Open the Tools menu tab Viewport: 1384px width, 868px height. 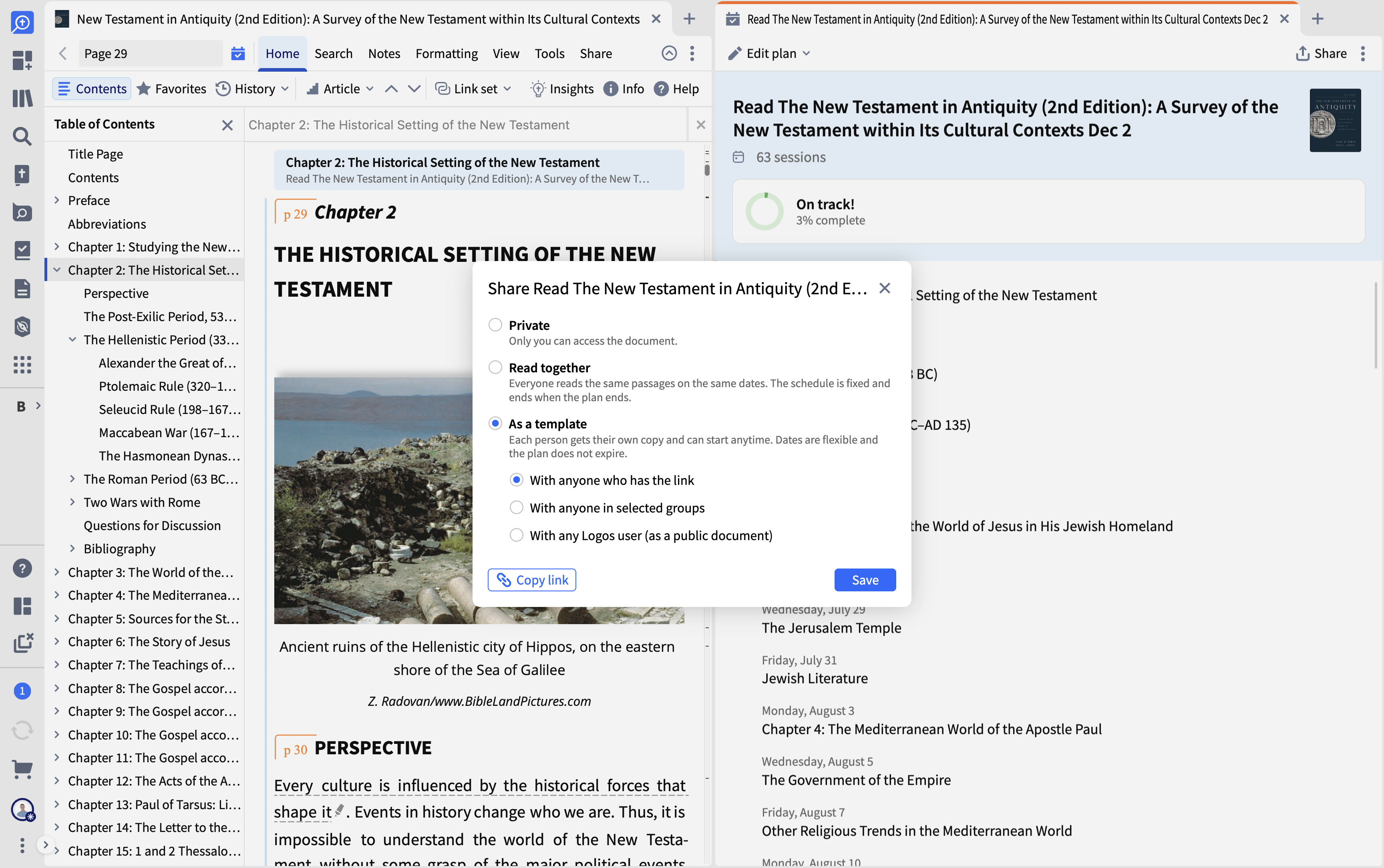549,53
